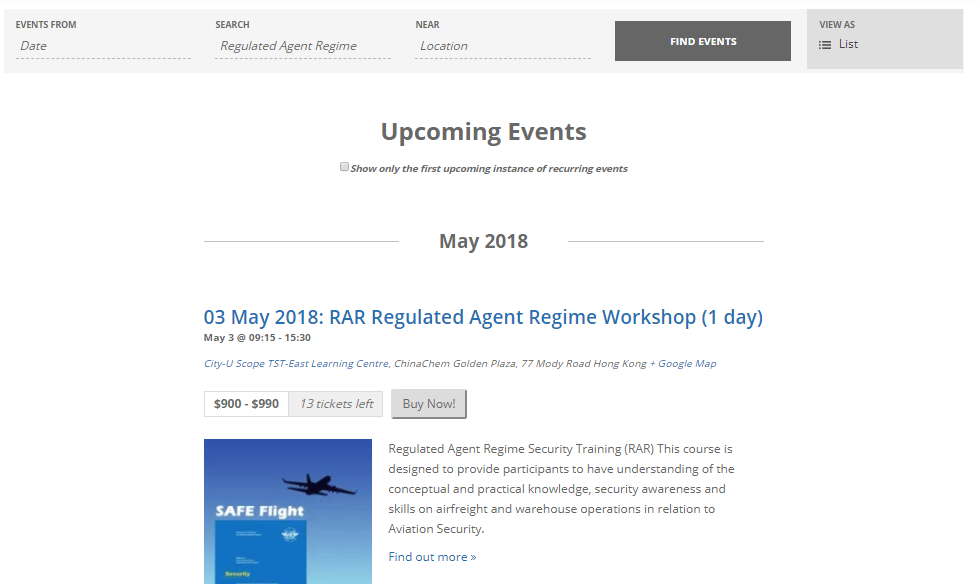Click the $900 - $990 price box
This screenshot has height=584, width=979.
(x=246, y=404)
